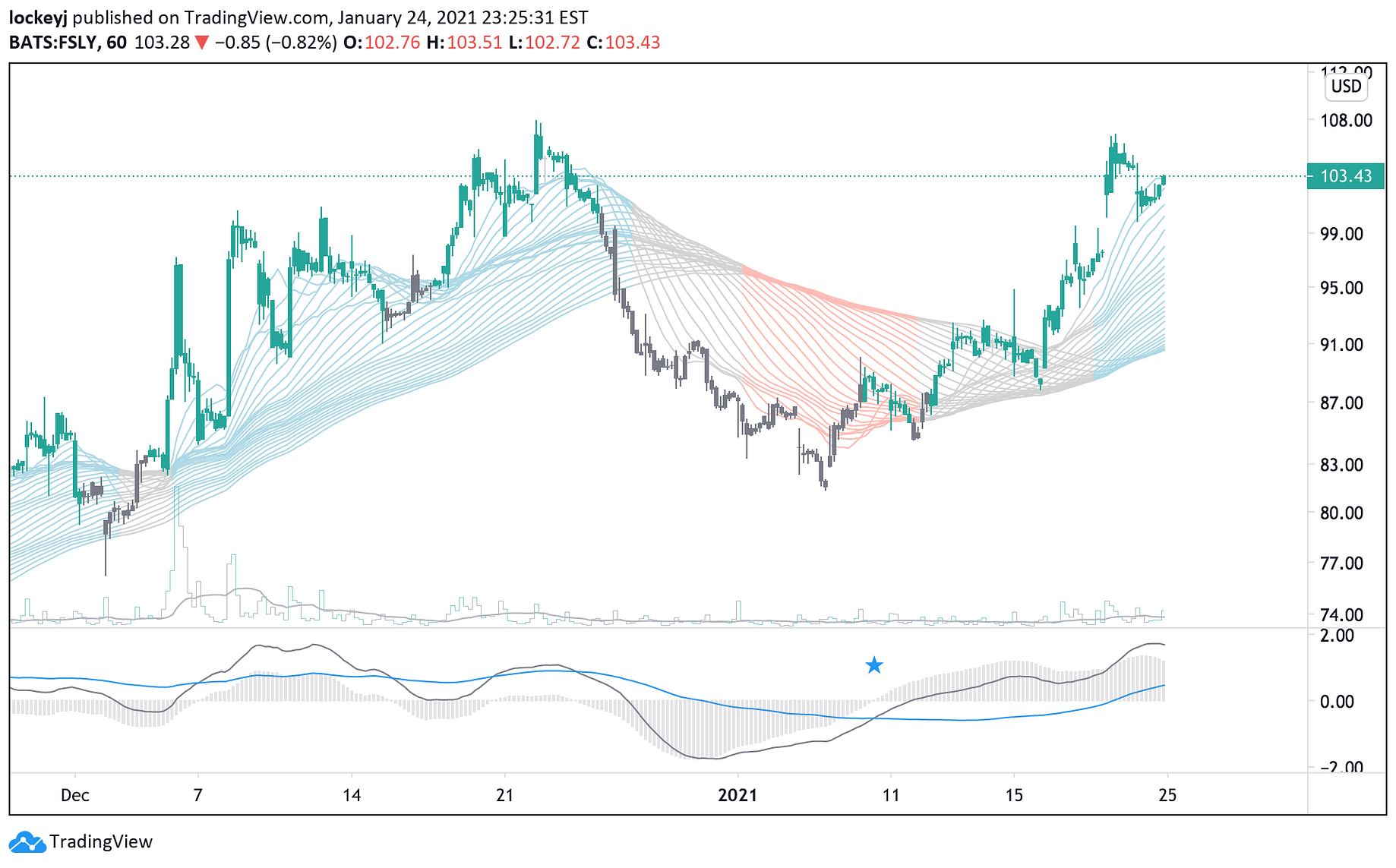Click the low value L:102.72
The width and height of the screenshot is (1396, 868).
tap(545, 43)
